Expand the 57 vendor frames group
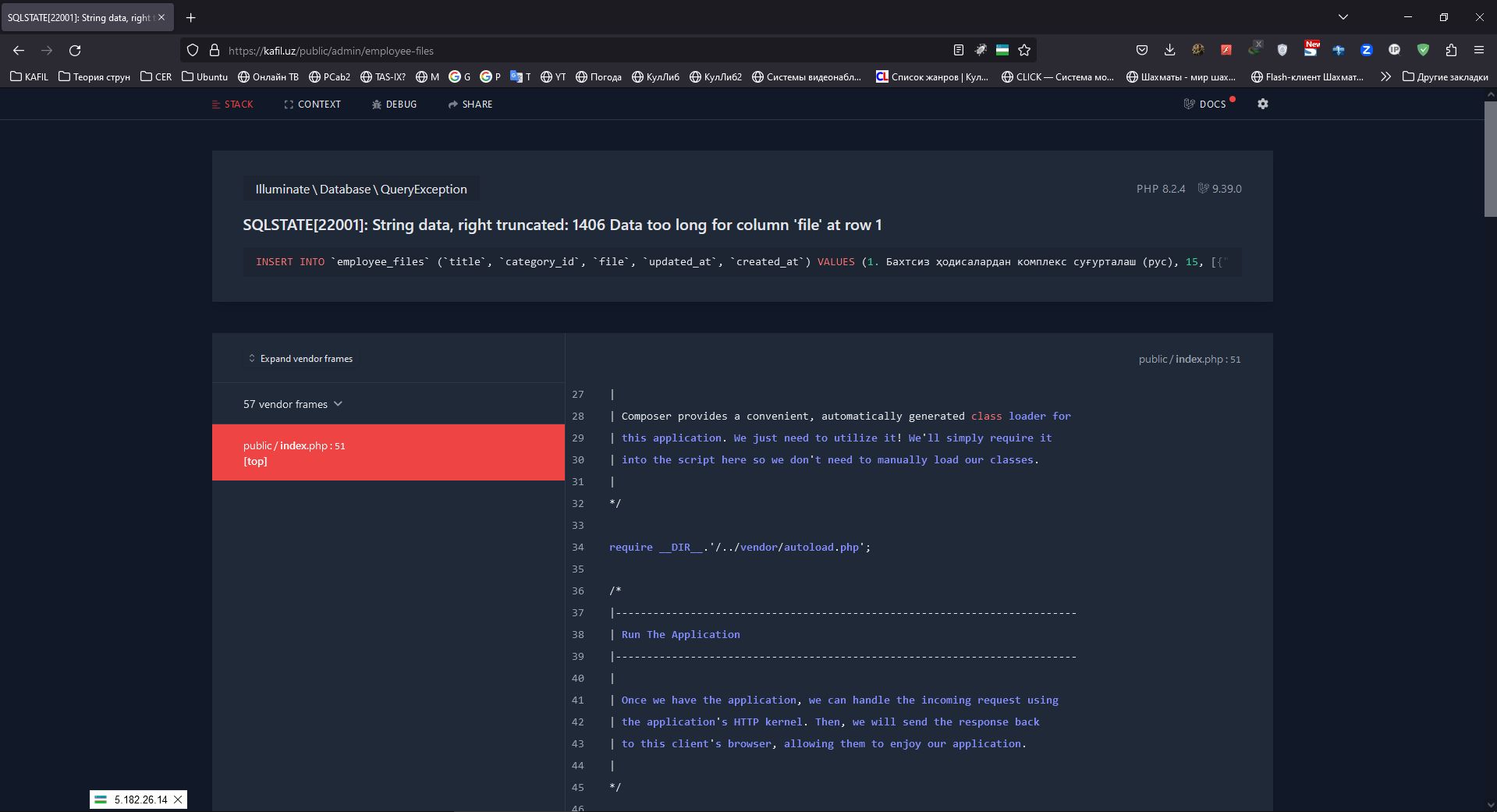The image size is (1497, 812). [x=293, y=404]
